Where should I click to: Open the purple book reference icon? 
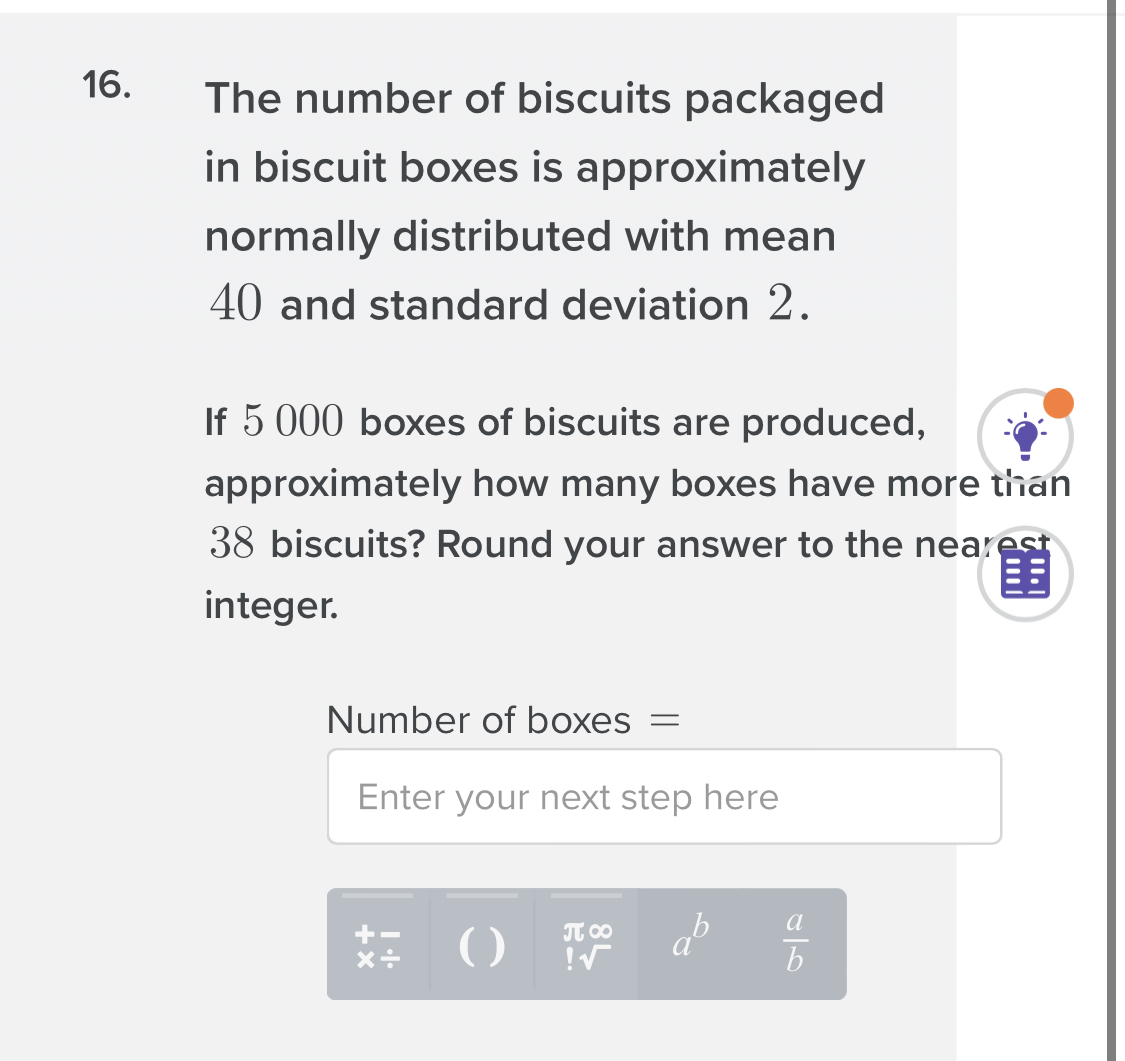(1024, 575)
